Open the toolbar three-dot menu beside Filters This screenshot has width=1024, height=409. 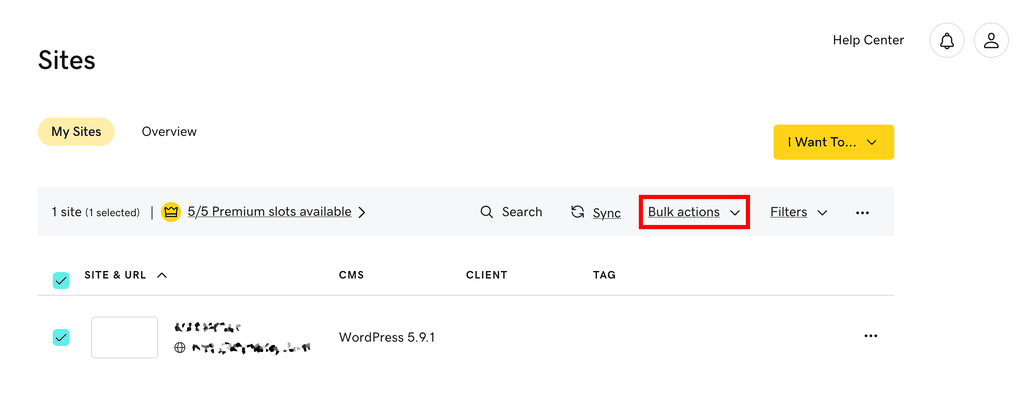(862, 213)
